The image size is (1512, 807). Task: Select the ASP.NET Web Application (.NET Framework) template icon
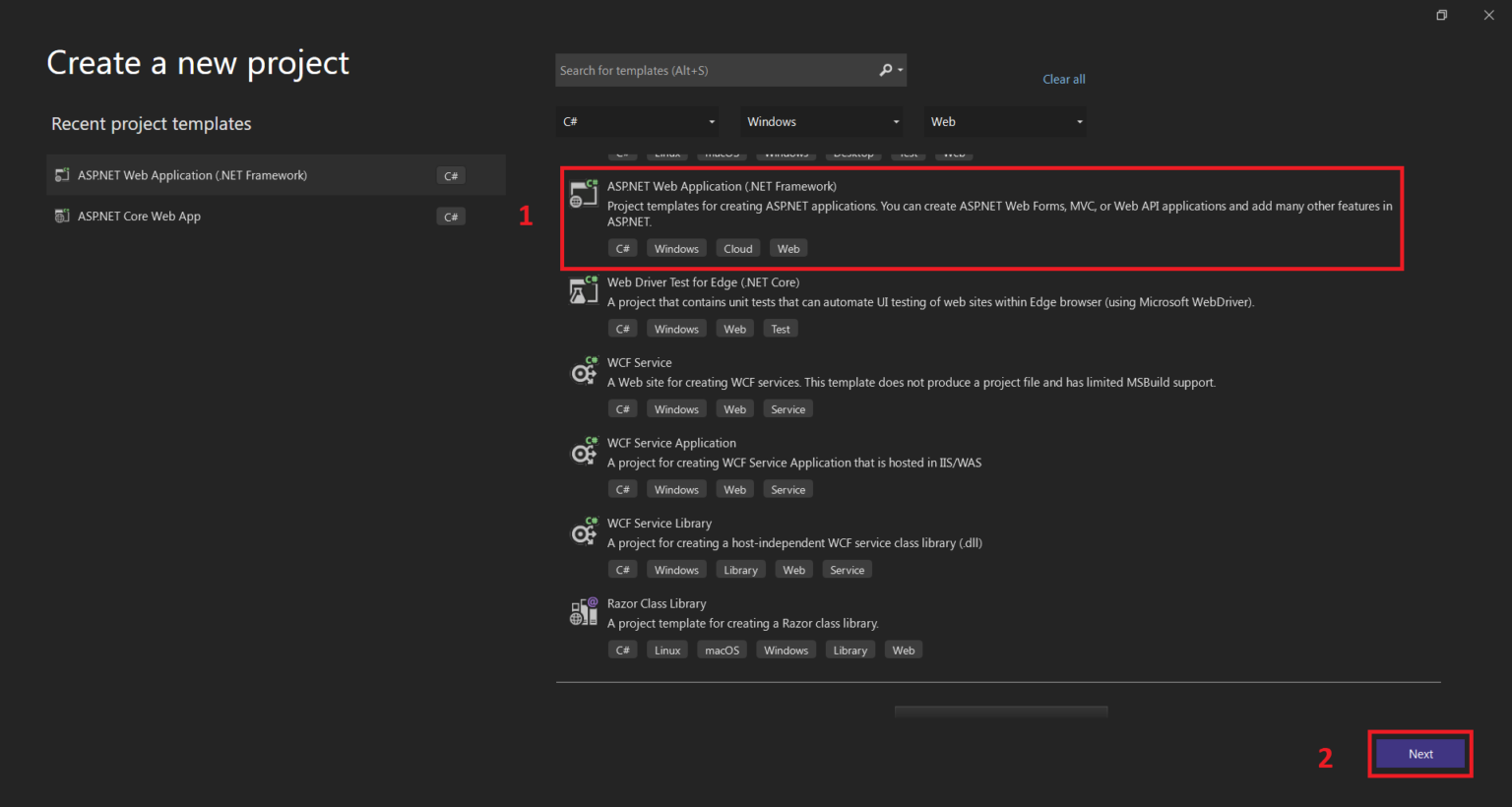(x=584, y=193)
